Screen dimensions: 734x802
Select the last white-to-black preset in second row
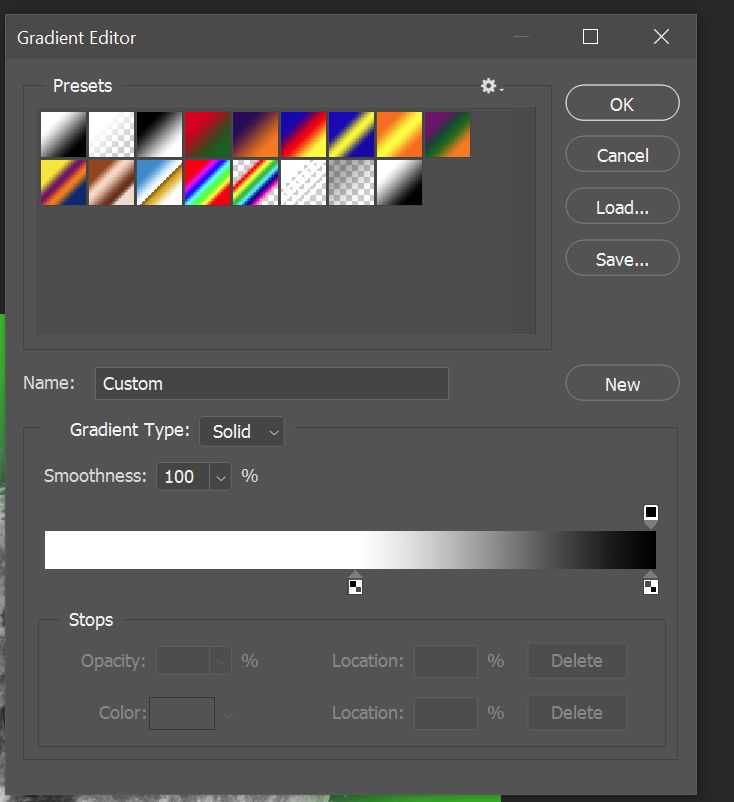(x=400, y=183)
